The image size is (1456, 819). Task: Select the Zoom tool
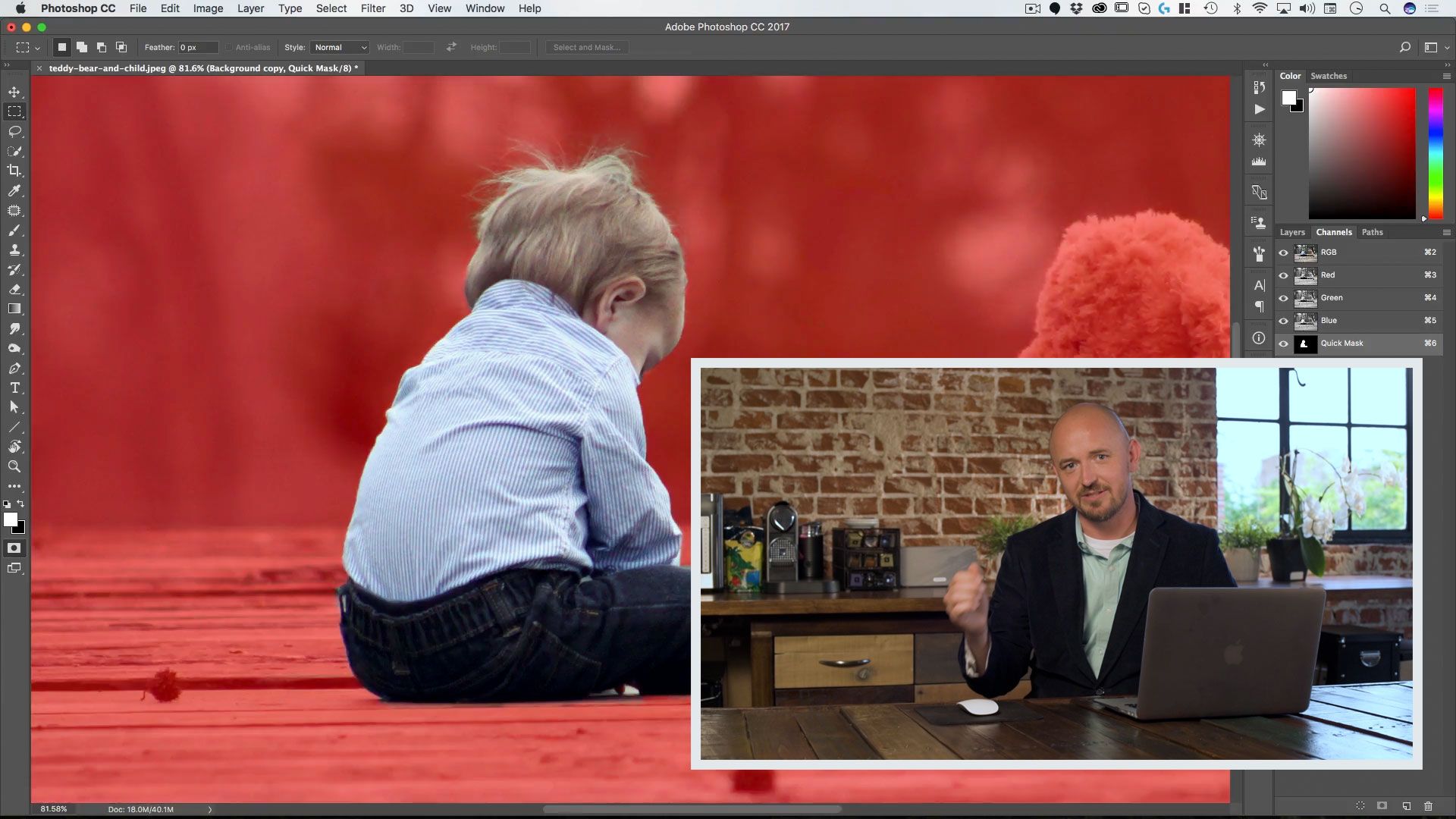(14, 466)
